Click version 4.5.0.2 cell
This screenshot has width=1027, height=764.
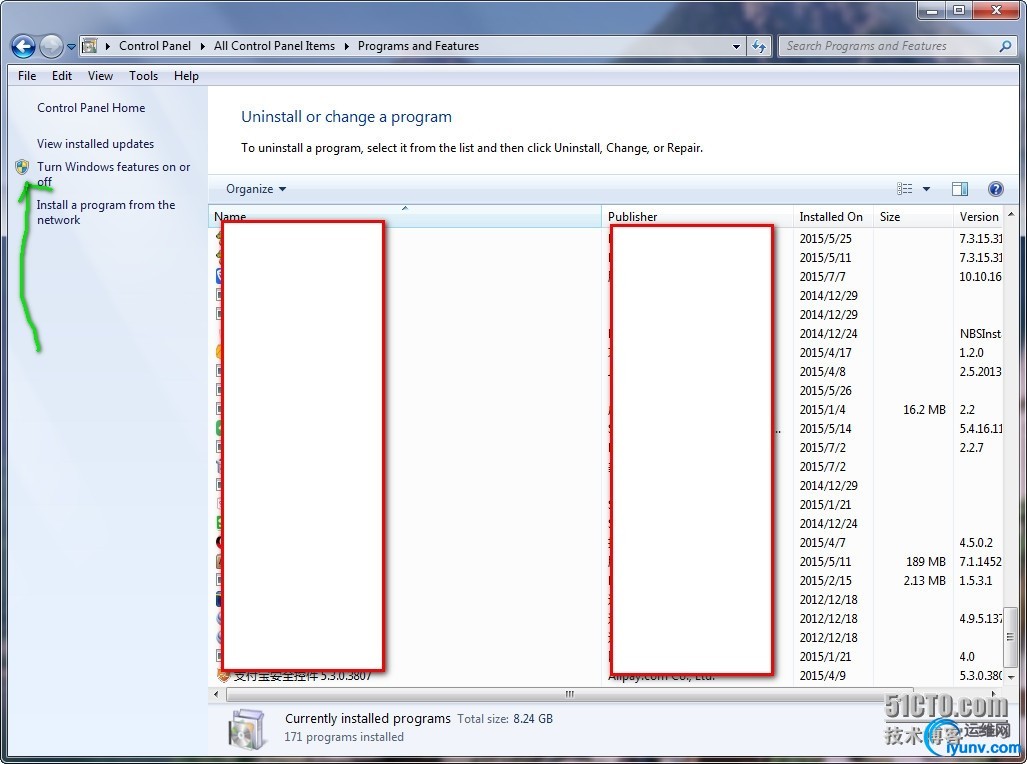click(976, 543)
